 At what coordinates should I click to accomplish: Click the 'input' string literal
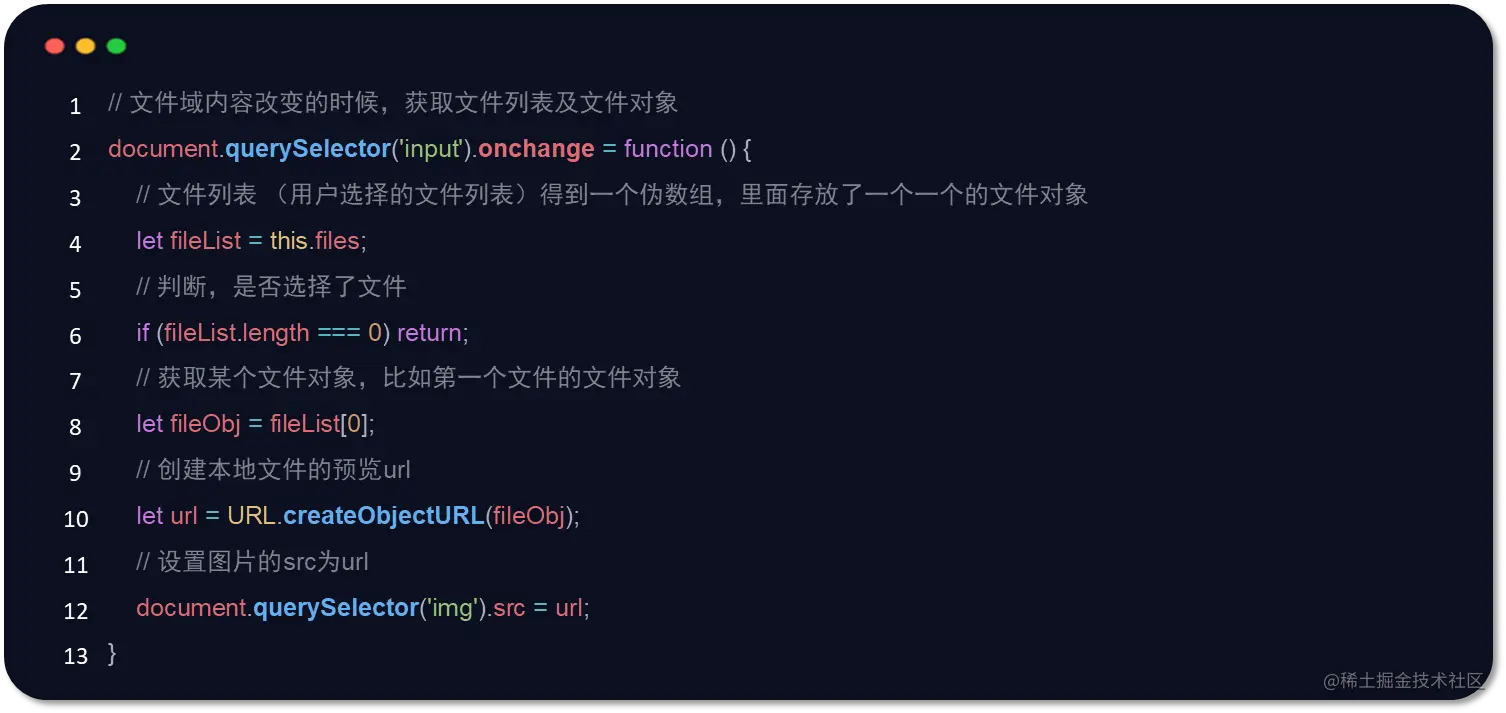point(433,149)
